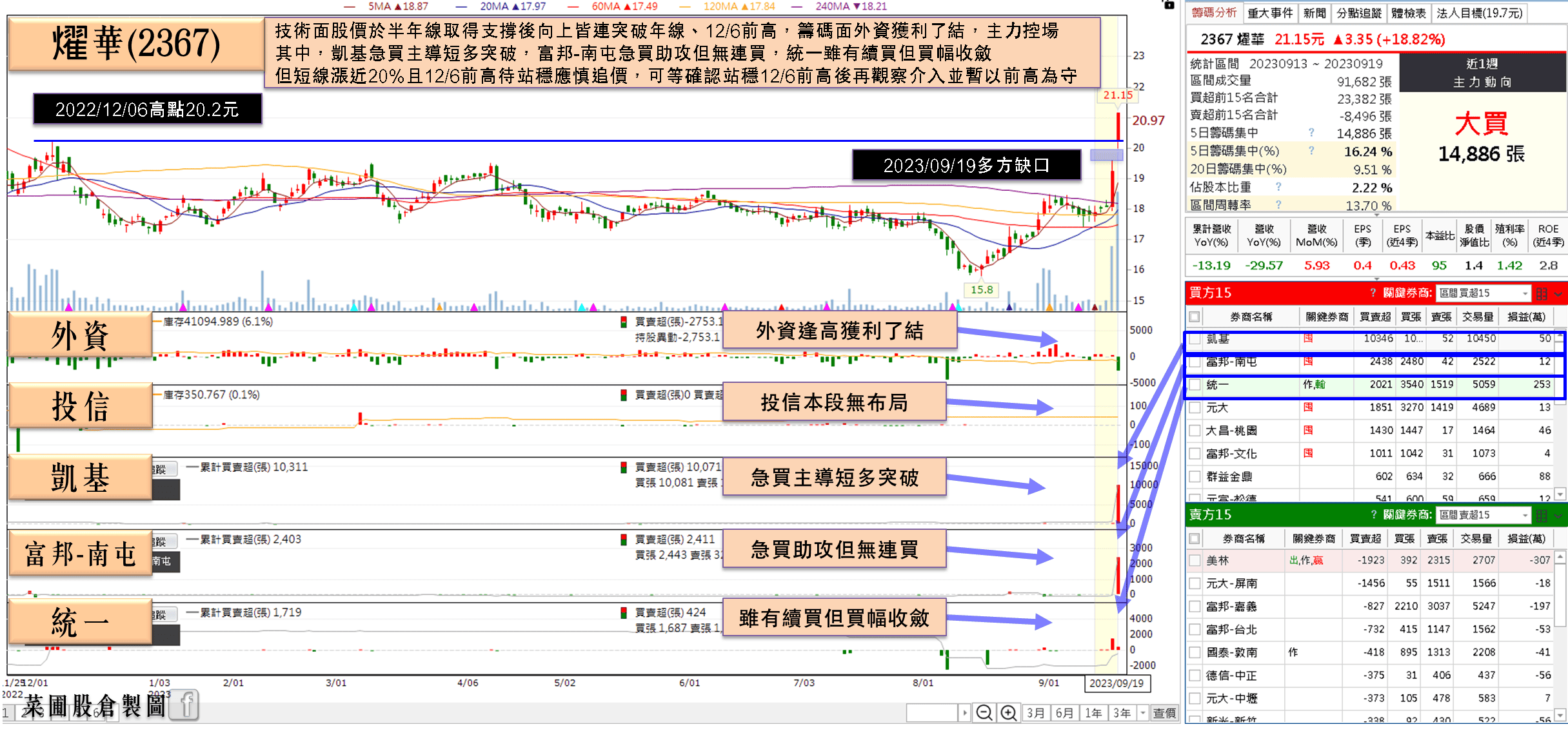Open help icon beside 佔股本比重
The width and height of the screenshot is (1568, 740).
point(1278,186)
